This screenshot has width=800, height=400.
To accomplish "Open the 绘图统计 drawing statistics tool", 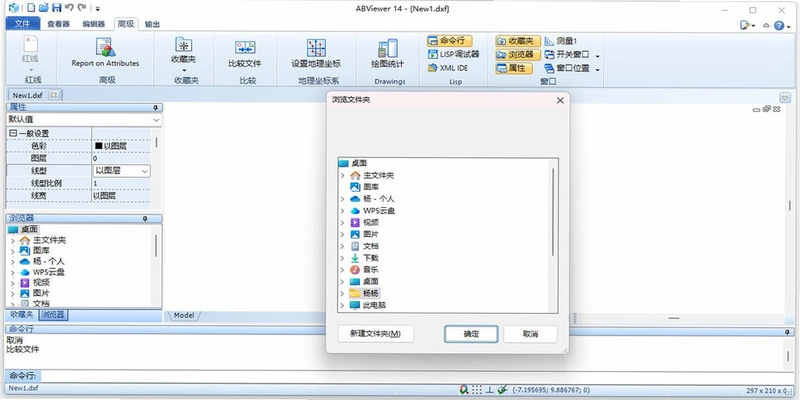I will pyautogui.click(x=387, y=53).
